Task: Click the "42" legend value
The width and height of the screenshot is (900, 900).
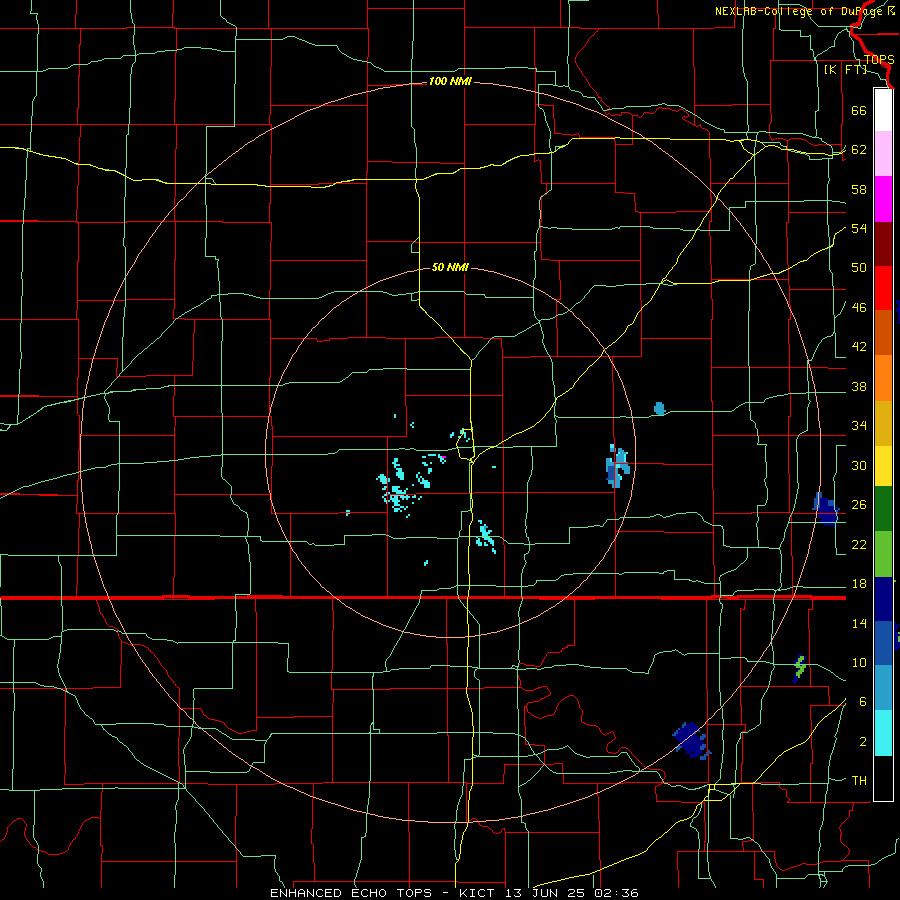Action: 859,347
